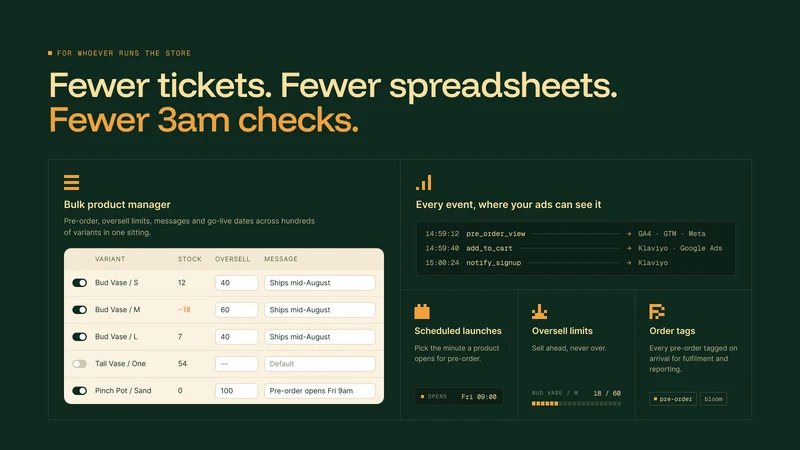The width and height of the screenshot is (800, 450).
Task: Click the Scheduled launches heading
Action: (458, 331)
